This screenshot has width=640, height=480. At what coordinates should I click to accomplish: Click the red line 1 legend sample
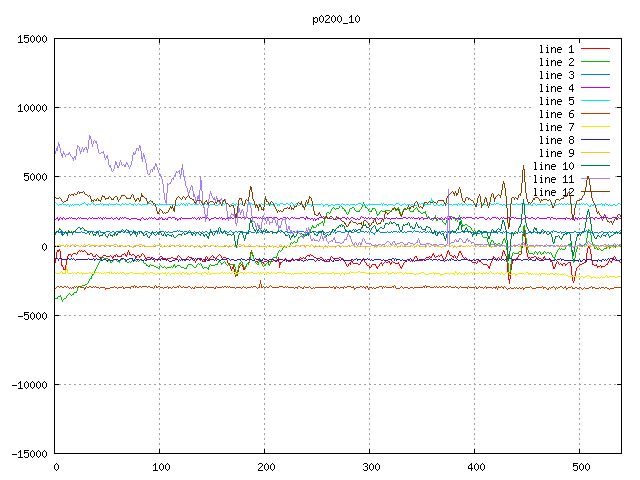(595, 49)
